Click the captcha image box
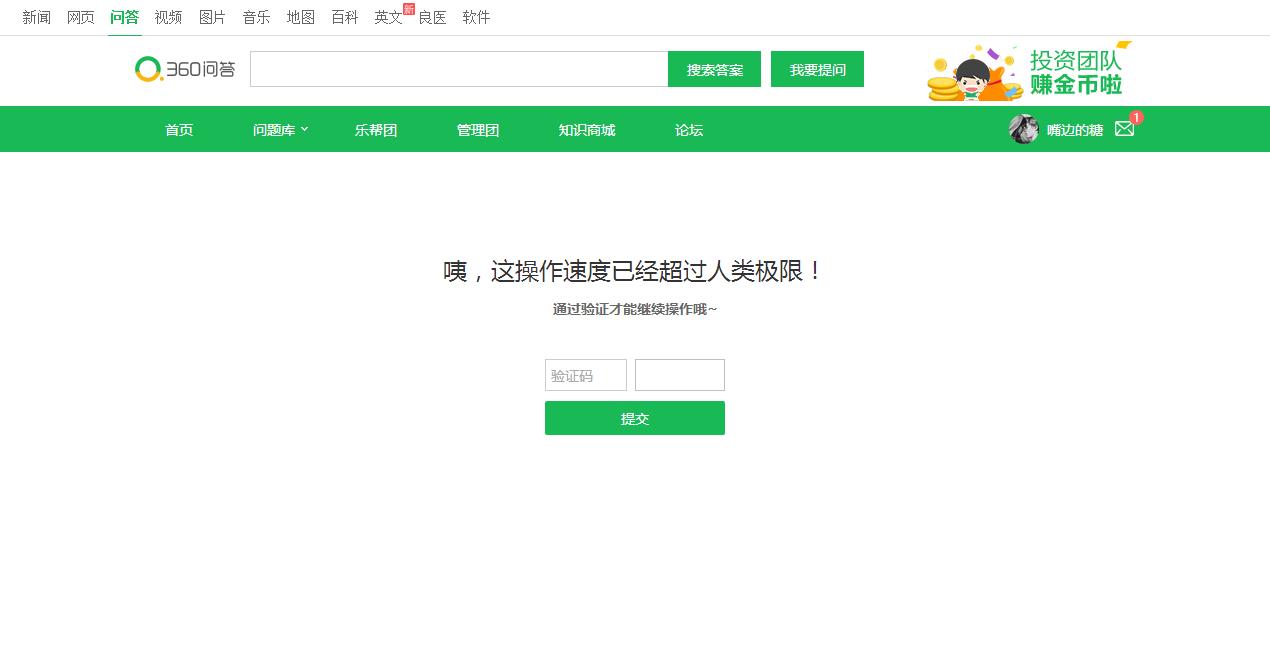This screenshot has height=651, width=1270. tap(679, 375)
